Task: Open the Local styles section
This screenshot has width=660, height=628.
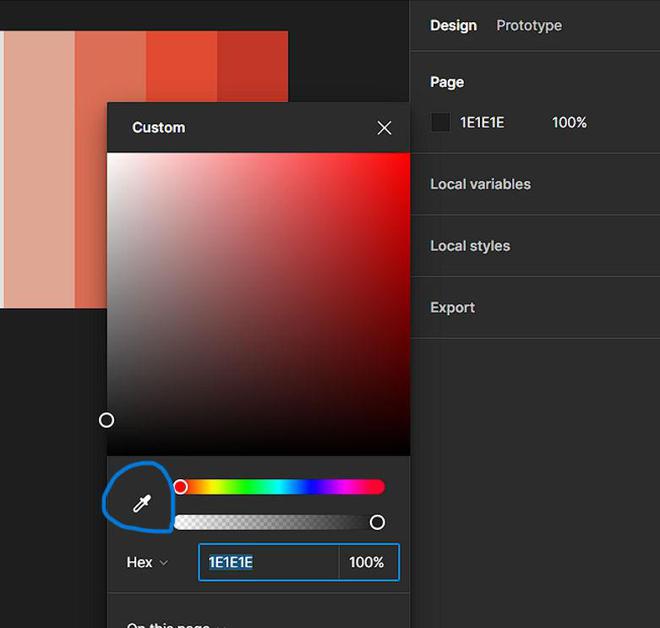Action: click(470, 246)
